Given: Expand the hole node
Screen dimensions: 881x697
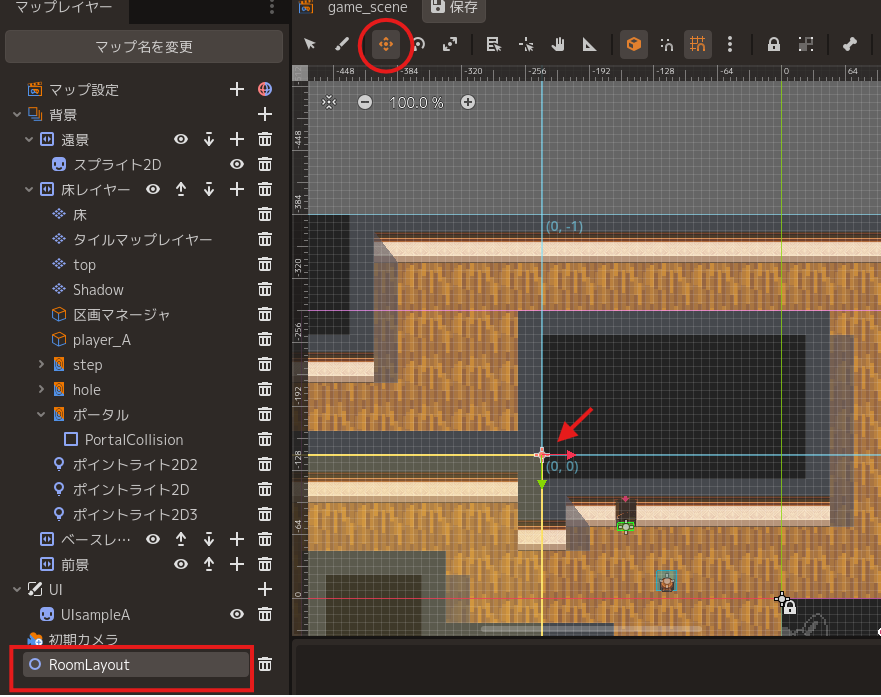Looking at the screenshot, I should click(41, 389).
